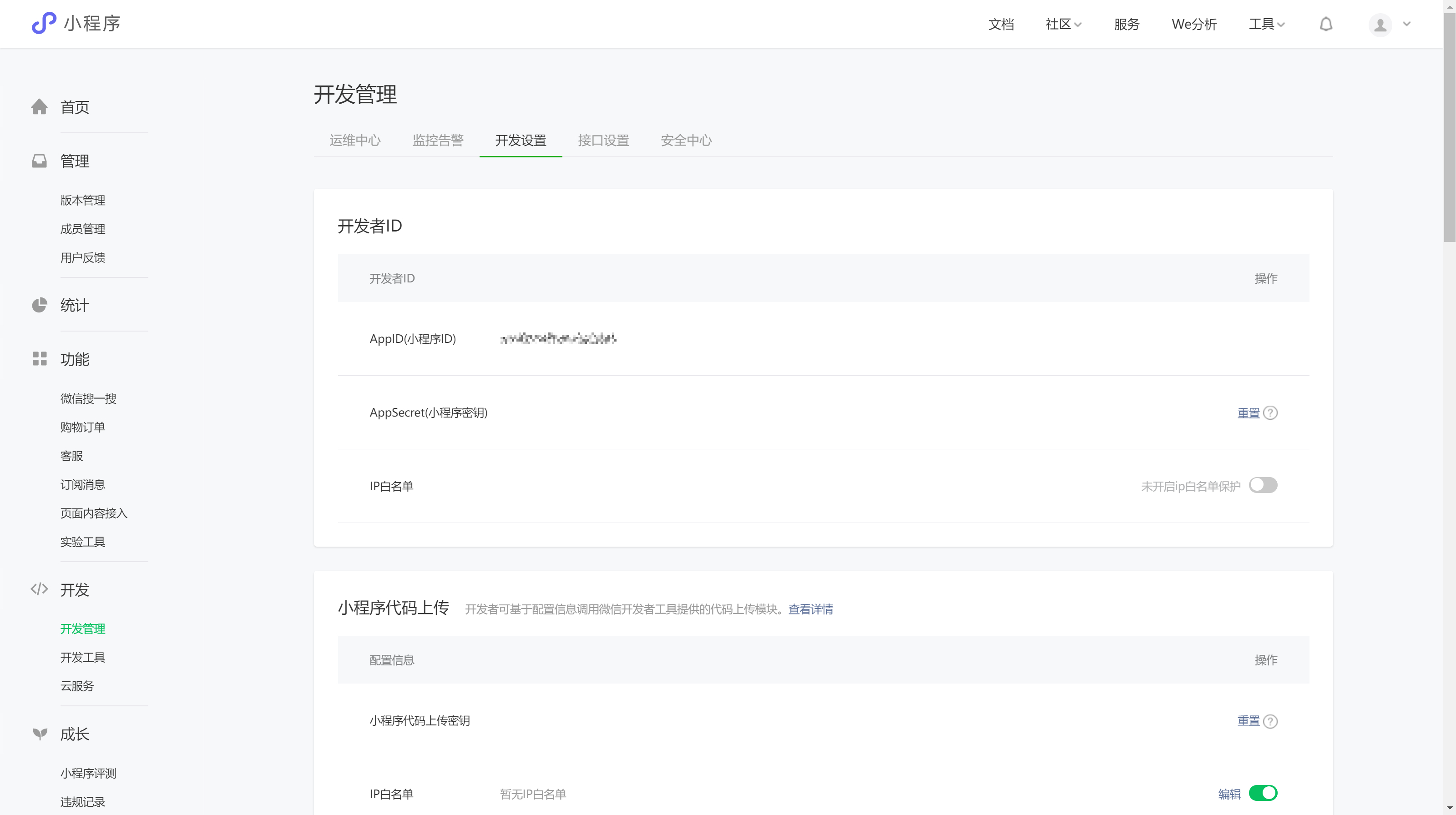Click 重置 for 小程序代码上传密钥
Image resolution: width=1456 pixels, height=815 pixels.
tap(1249, 721)
